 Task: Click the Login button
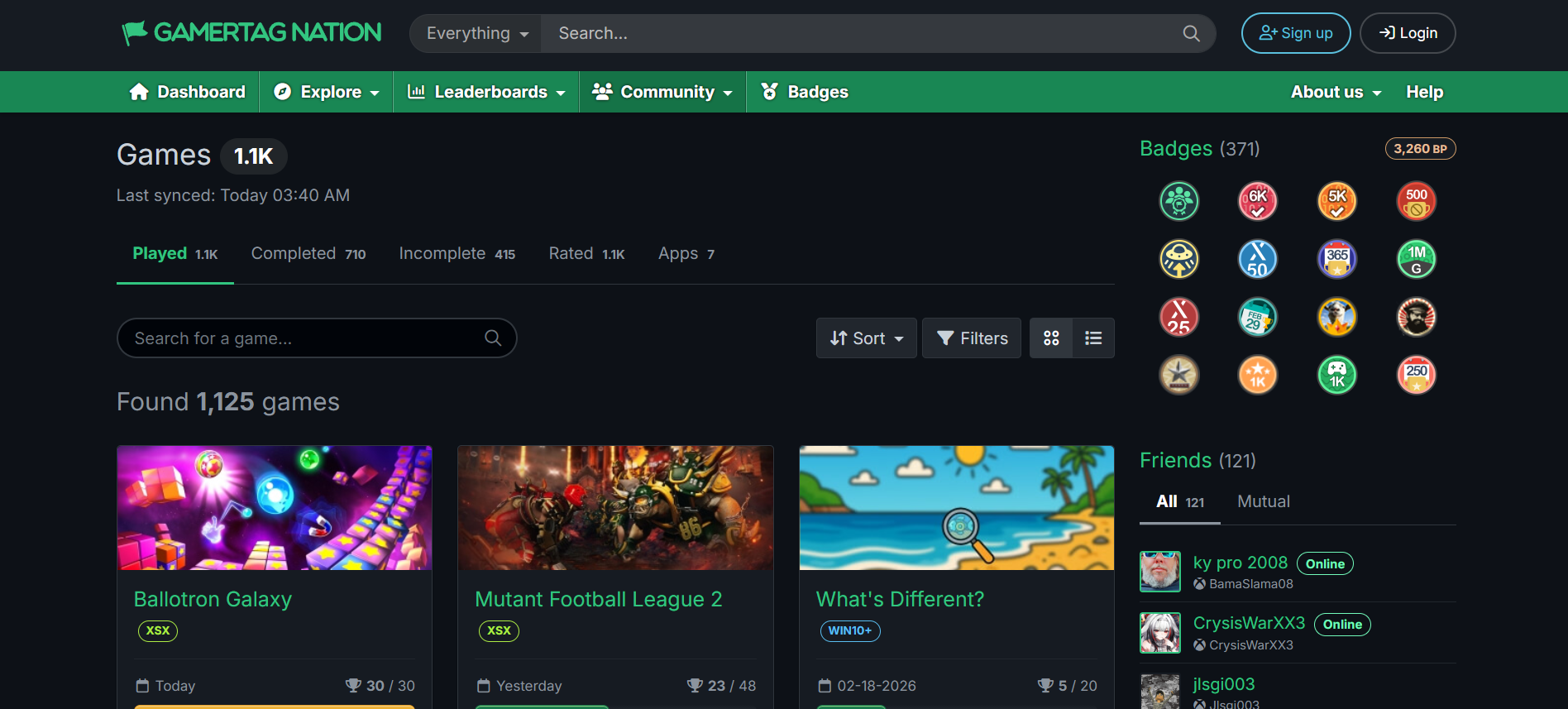(x=1408, y=33)
